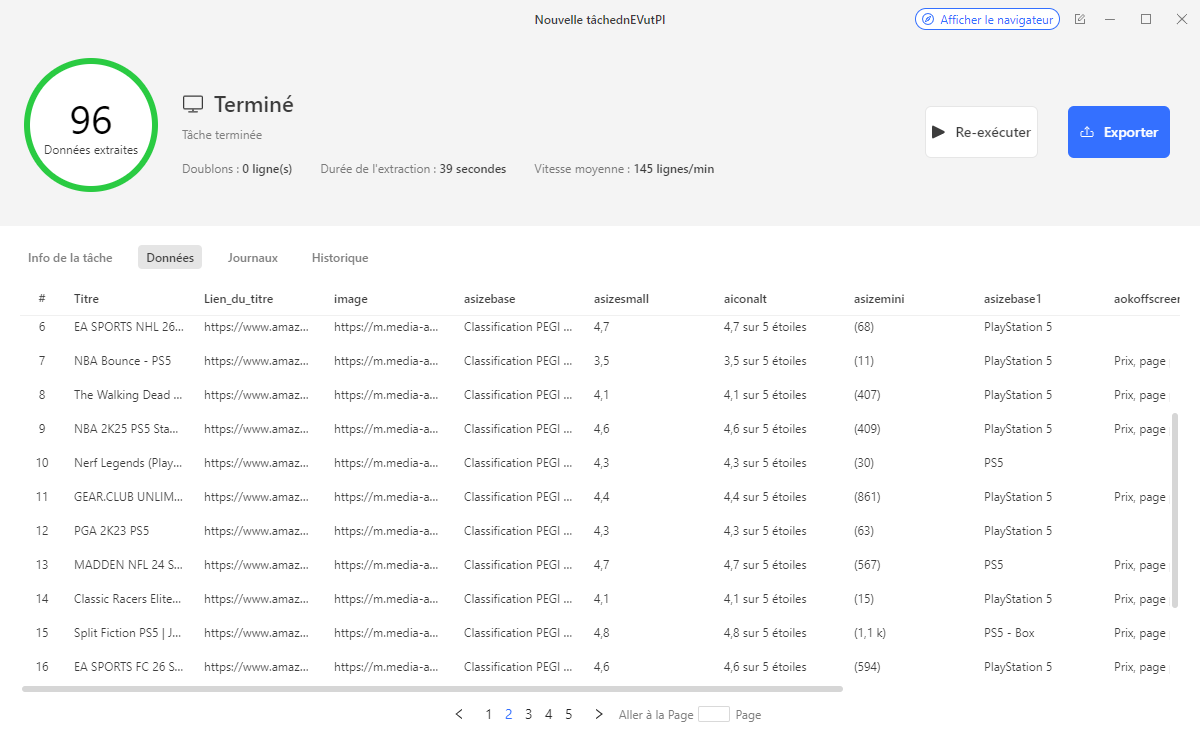This screenshot has height=734, width=1200.
Task: Go to the next page arrow
Action: (x=599, y=714)
